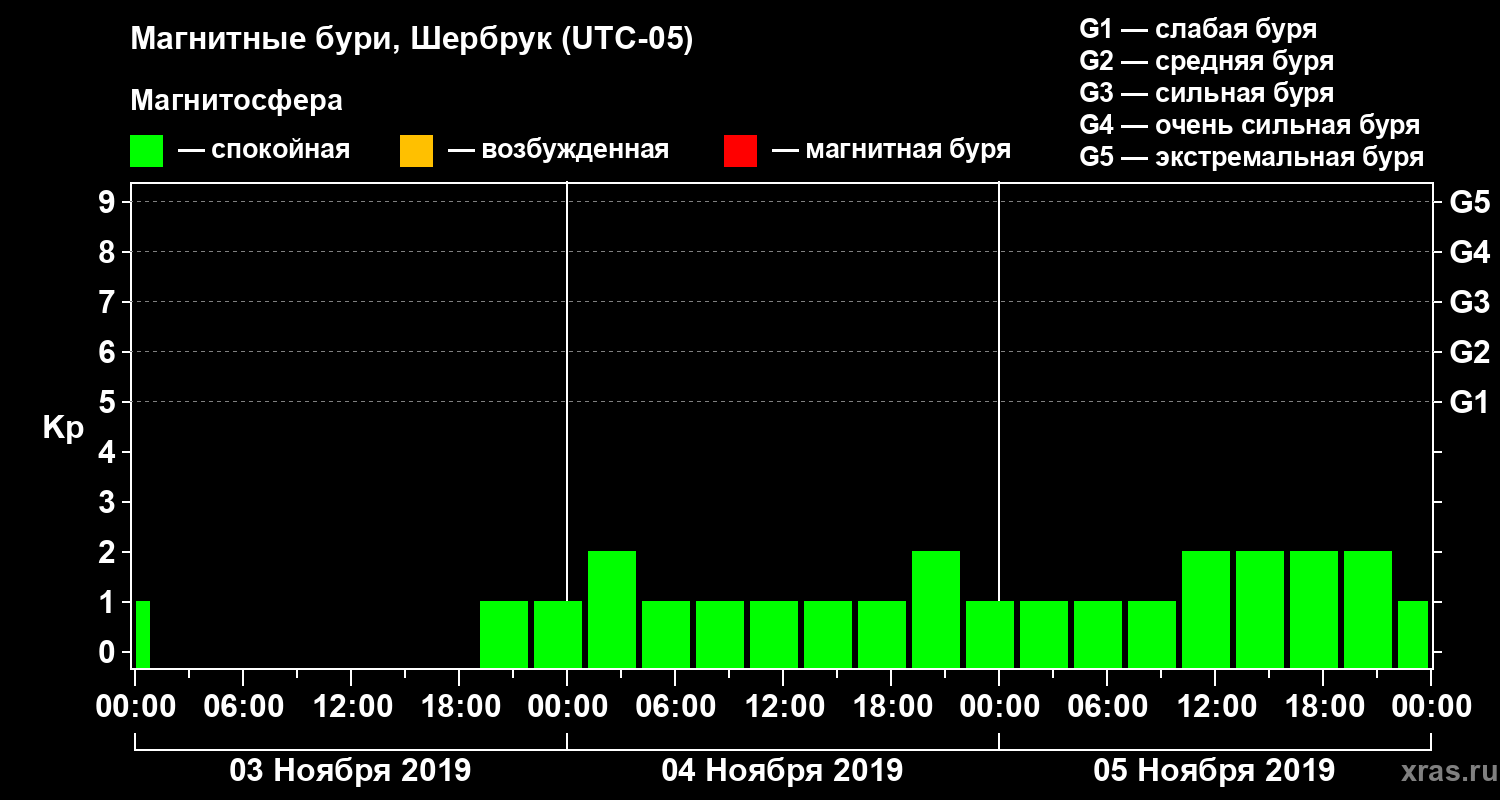Click the 'Kp' axis label
1500x800 pixels.
point(64,428)
